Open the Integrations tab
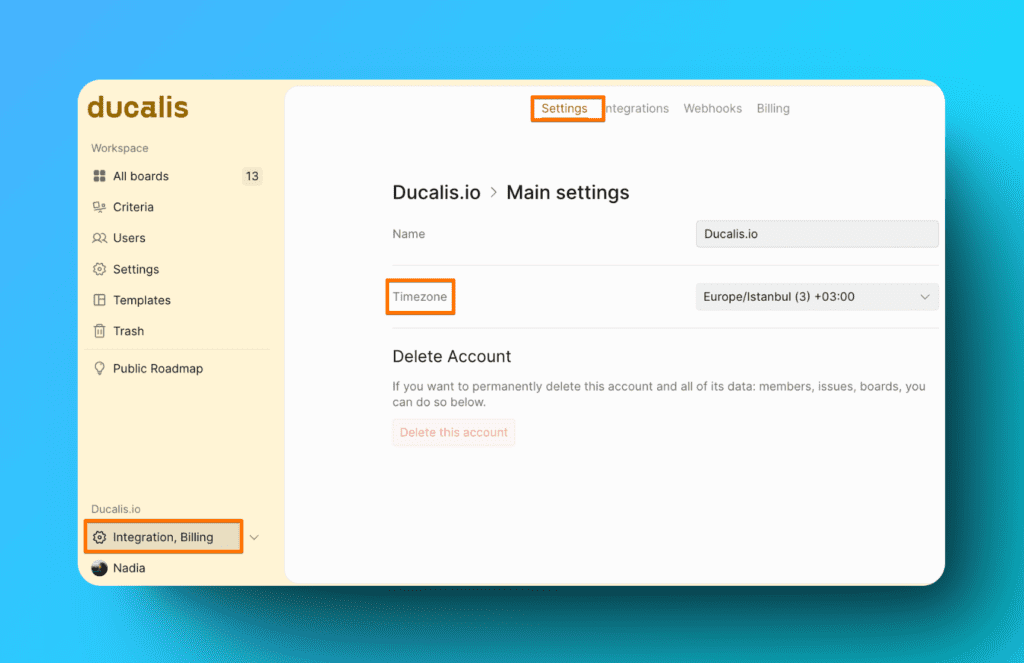Image resolution: width=1024 pixels, height=663 pixels. tap(638, 108)
